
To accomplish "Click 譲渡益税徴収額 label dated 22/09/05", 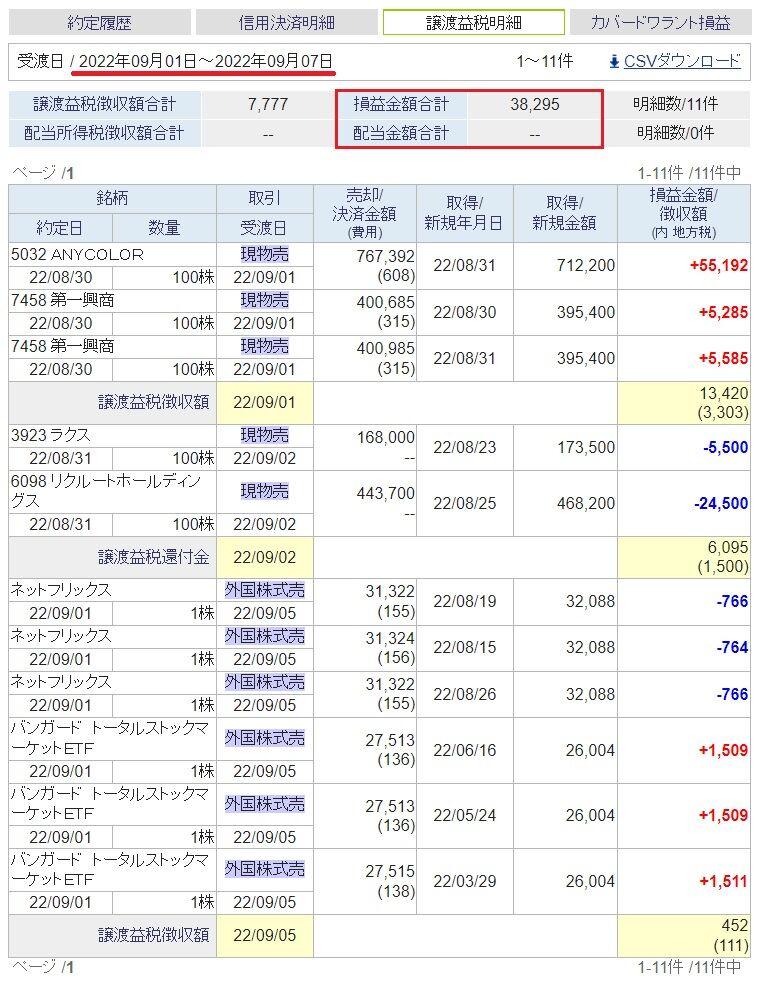I will 153,935.
